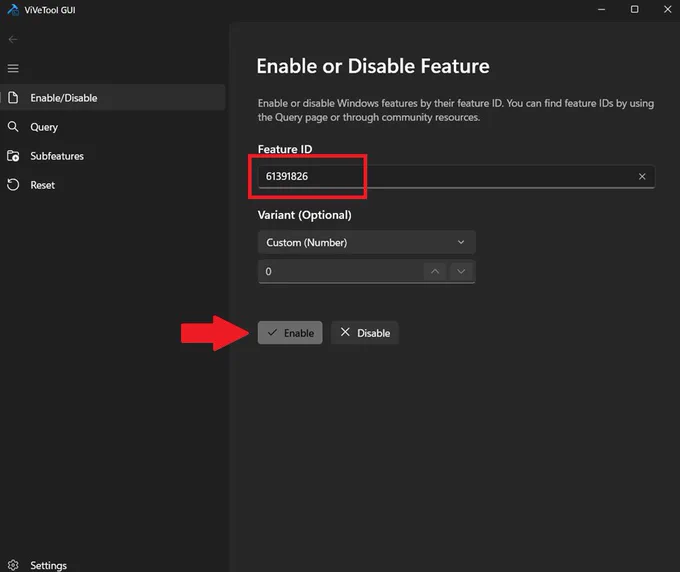680x572 pixels.
Task: Open the Query page
Action: point(113,127)
